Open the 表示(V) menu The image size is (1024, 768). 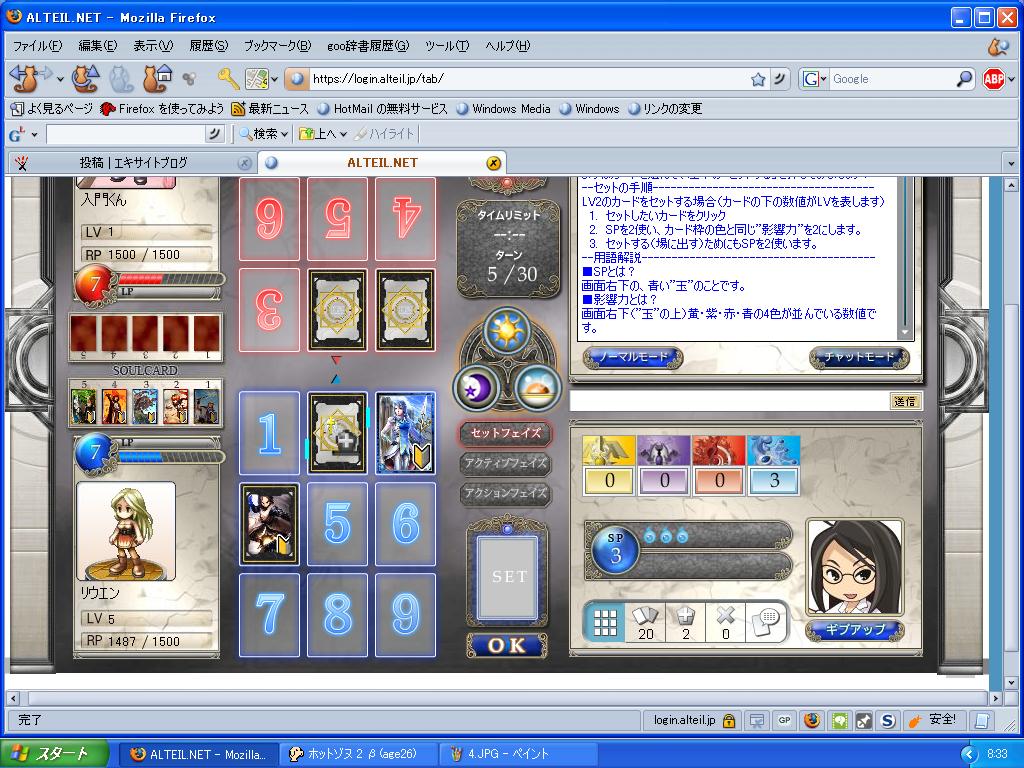[153, 46]
